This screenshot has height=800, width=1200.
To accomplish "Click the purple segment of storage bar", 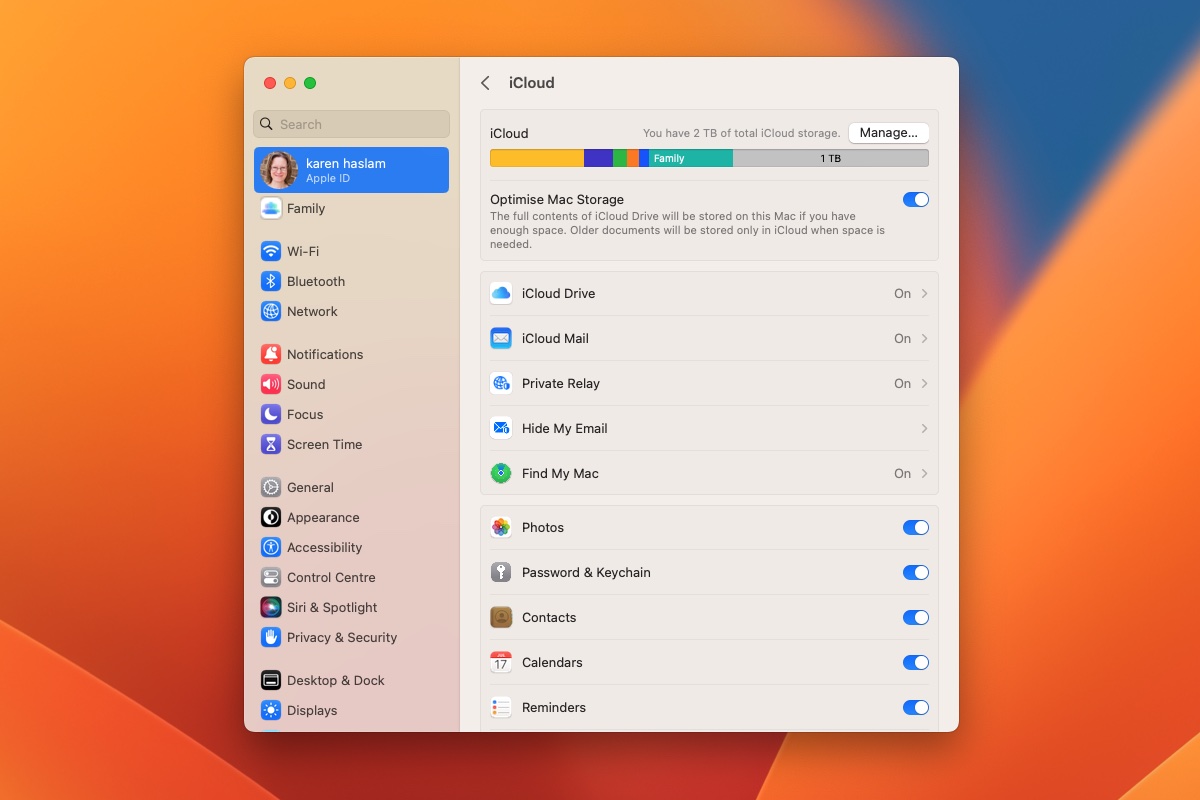I will click(x=598, y=158).
